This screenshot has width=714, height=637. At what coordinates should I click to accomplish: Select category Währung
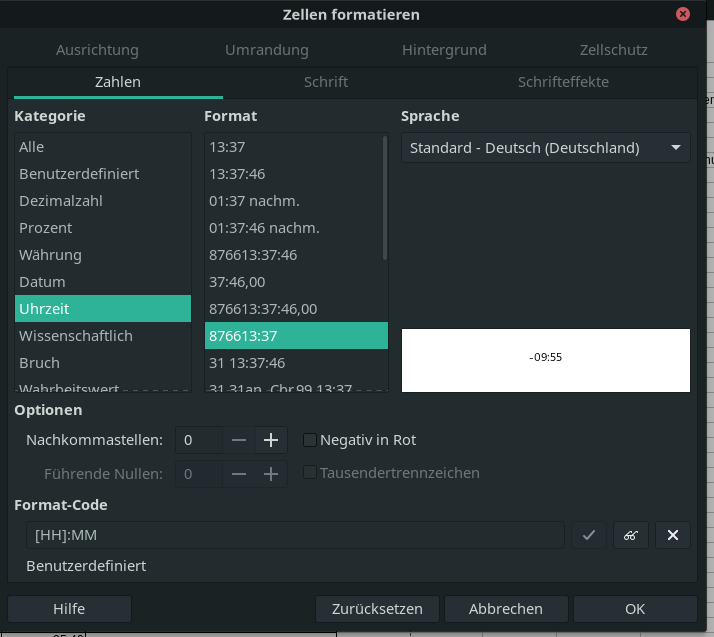click(x=103, y=255)
